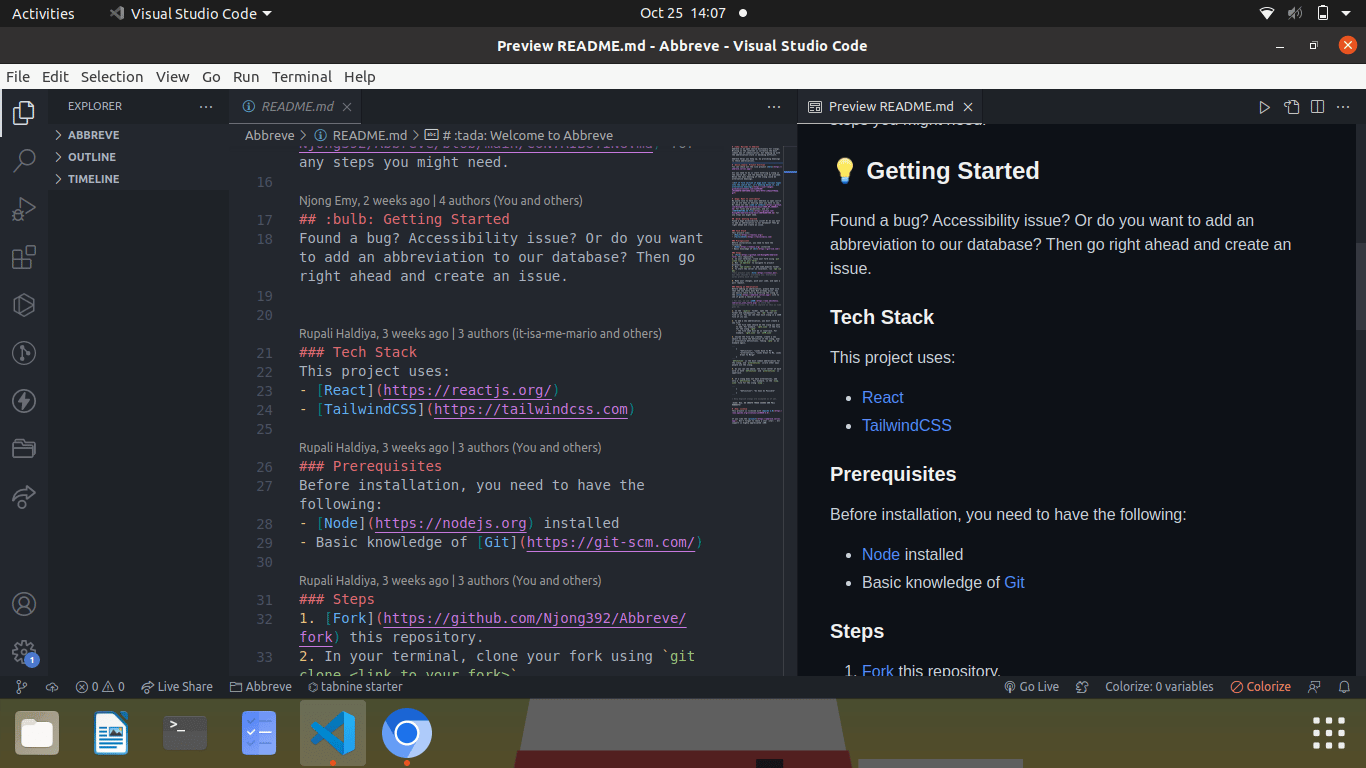
Task: Switch to the Preview README.md tab
Action: coord(890,107)
